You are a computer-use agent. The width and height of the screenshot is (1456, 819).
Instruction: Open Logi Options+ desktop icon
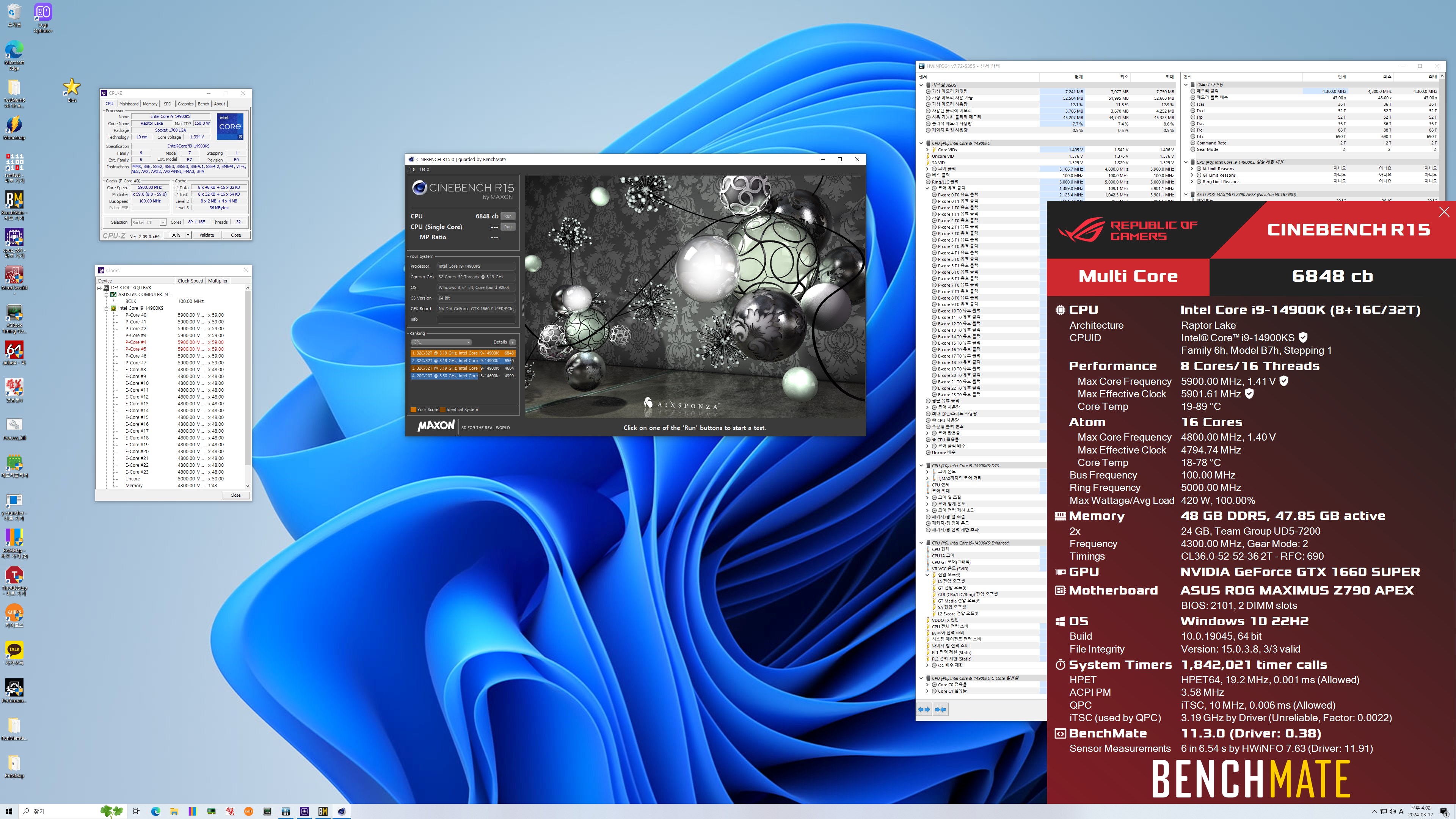tap(43, 18)
